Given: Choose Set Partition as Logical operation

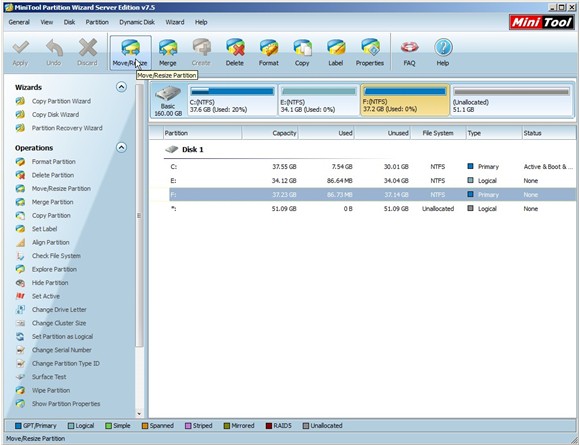Looking at the screenshot, I should click(62, 337).
